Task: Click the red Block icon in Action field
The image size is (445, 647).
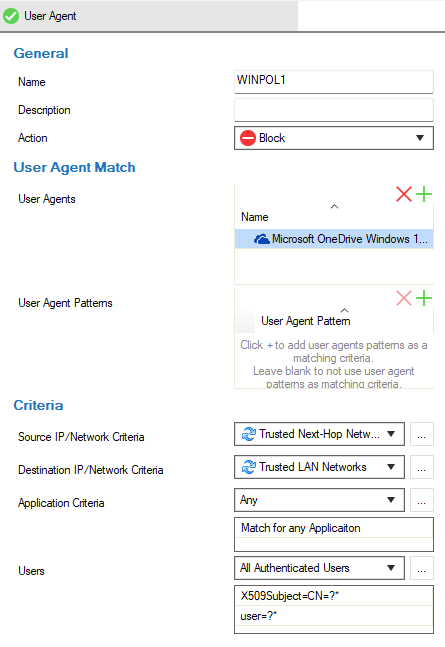Action: (248, 138)
